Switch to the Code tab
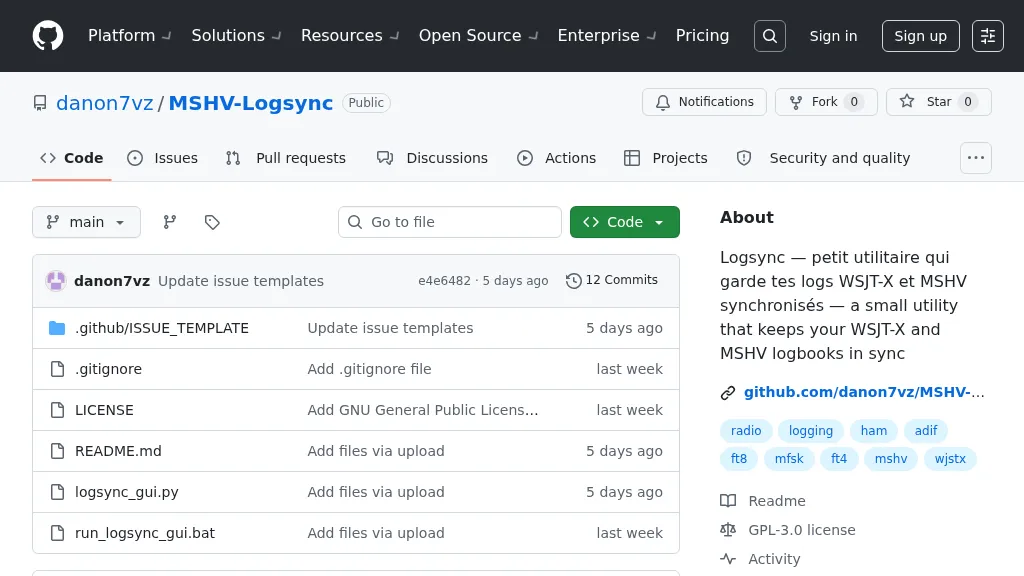1024x576 pixels. click(x=72, y=158)
